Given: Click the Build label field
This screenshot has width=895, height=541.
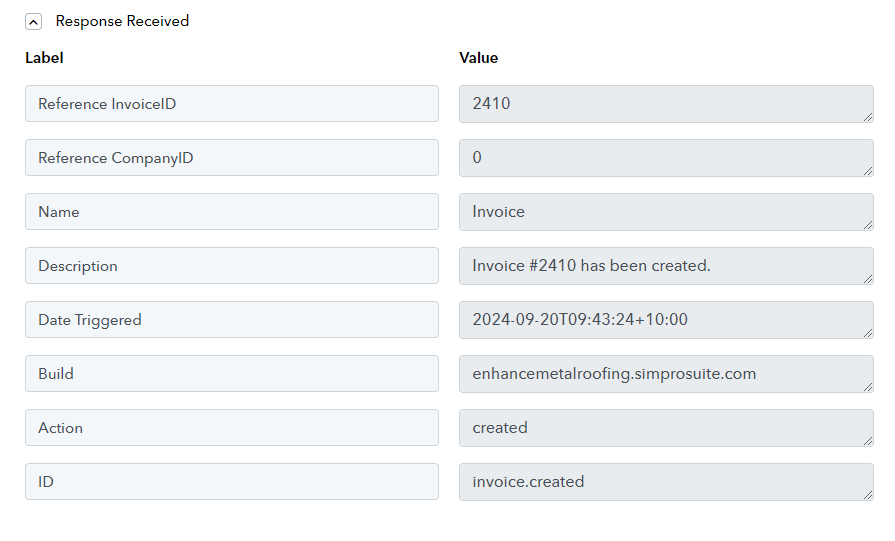Looking at the screenshot, I should 232,373.
